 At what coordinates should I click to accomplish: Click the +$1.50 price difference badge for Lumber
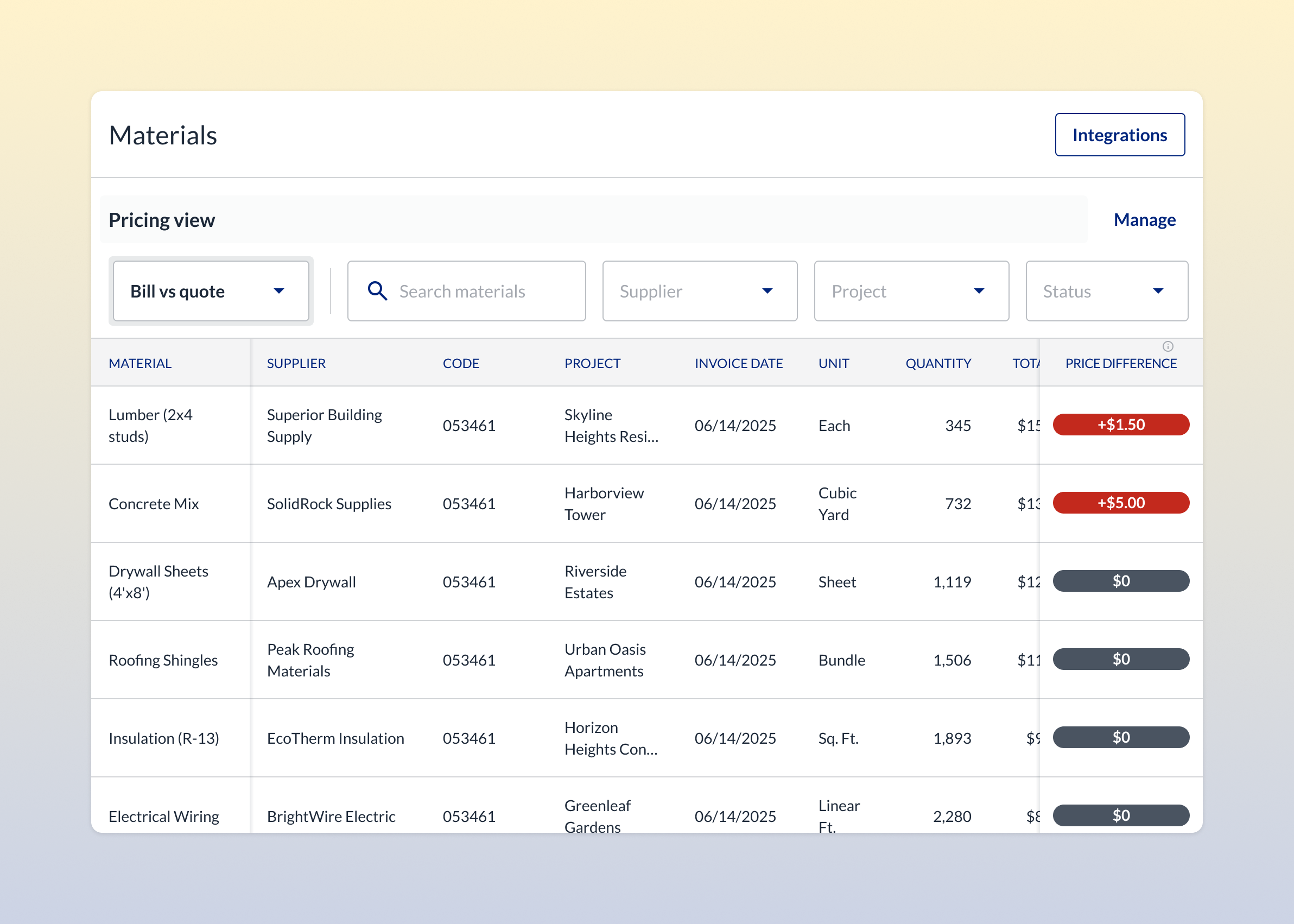click(x=1120, y=425)
